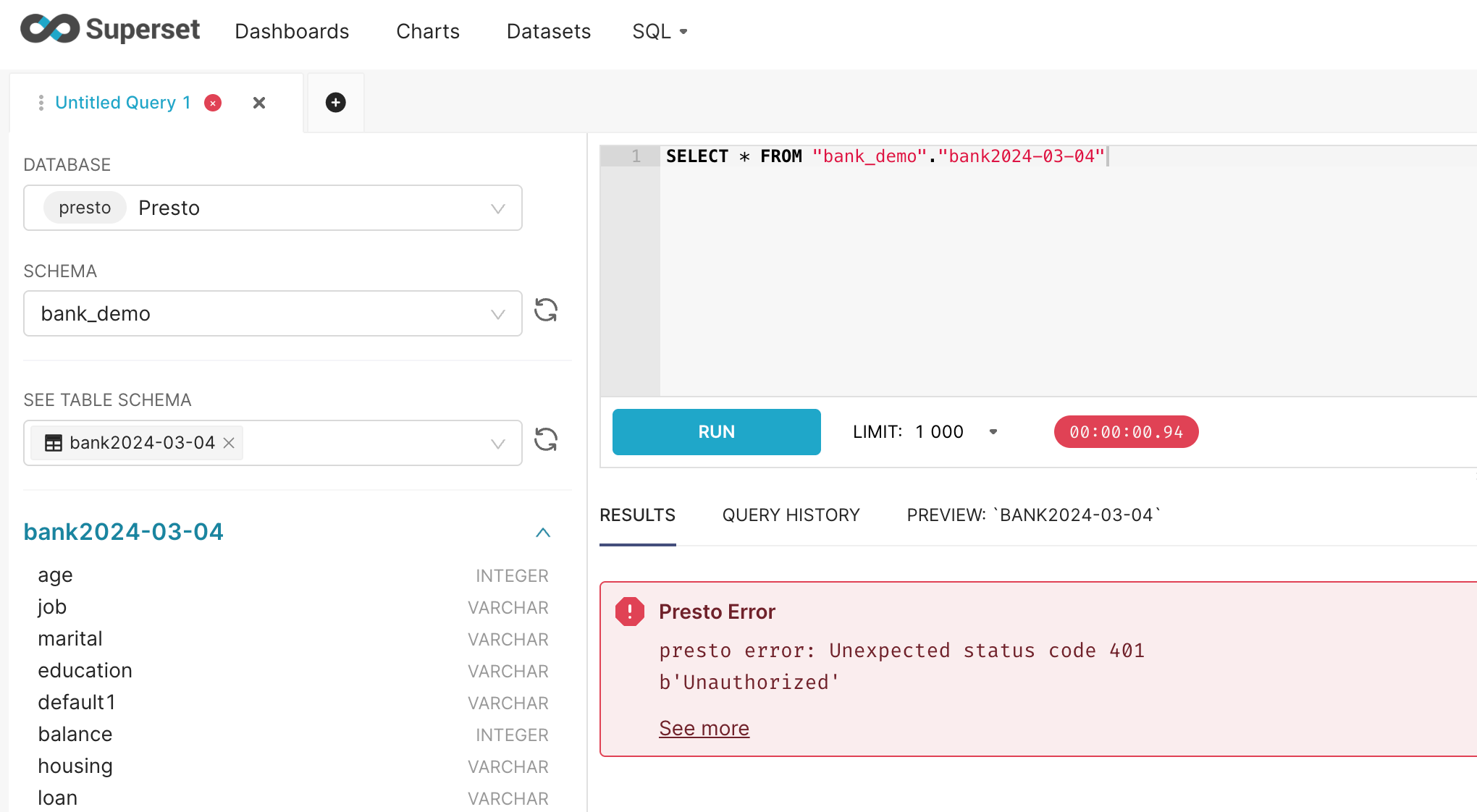1477x812 pixels.
Task: Select the housing column row
Action: point(293,766)
